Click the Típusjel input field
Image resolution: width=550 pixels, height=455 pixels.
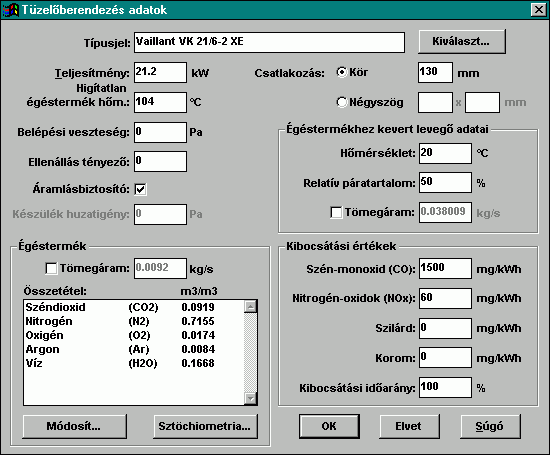pos(269,42)
